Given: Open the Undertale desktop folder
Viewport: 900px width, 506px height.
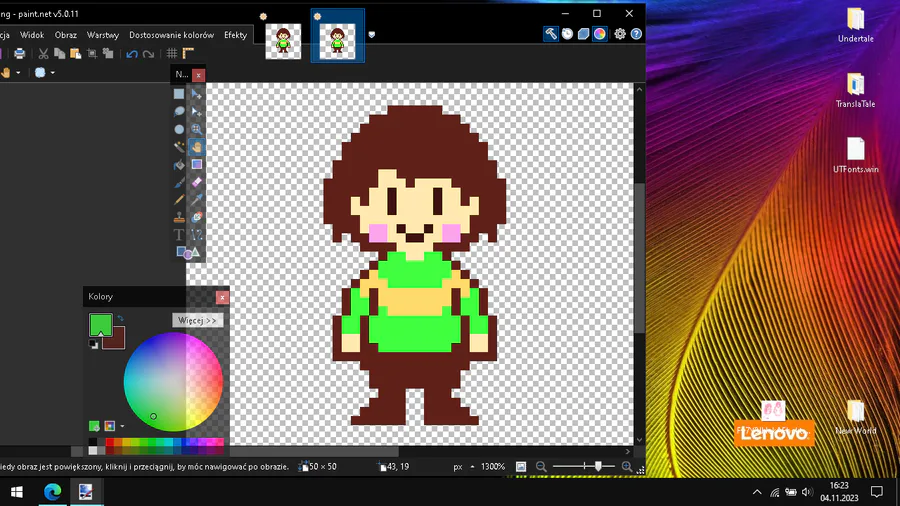Looking at the screenshot, I should (855, 25).
